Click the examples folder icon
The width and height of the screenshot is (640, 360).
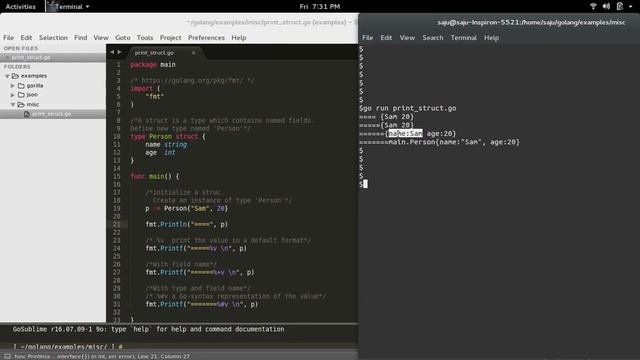click(x=16, y=76)
